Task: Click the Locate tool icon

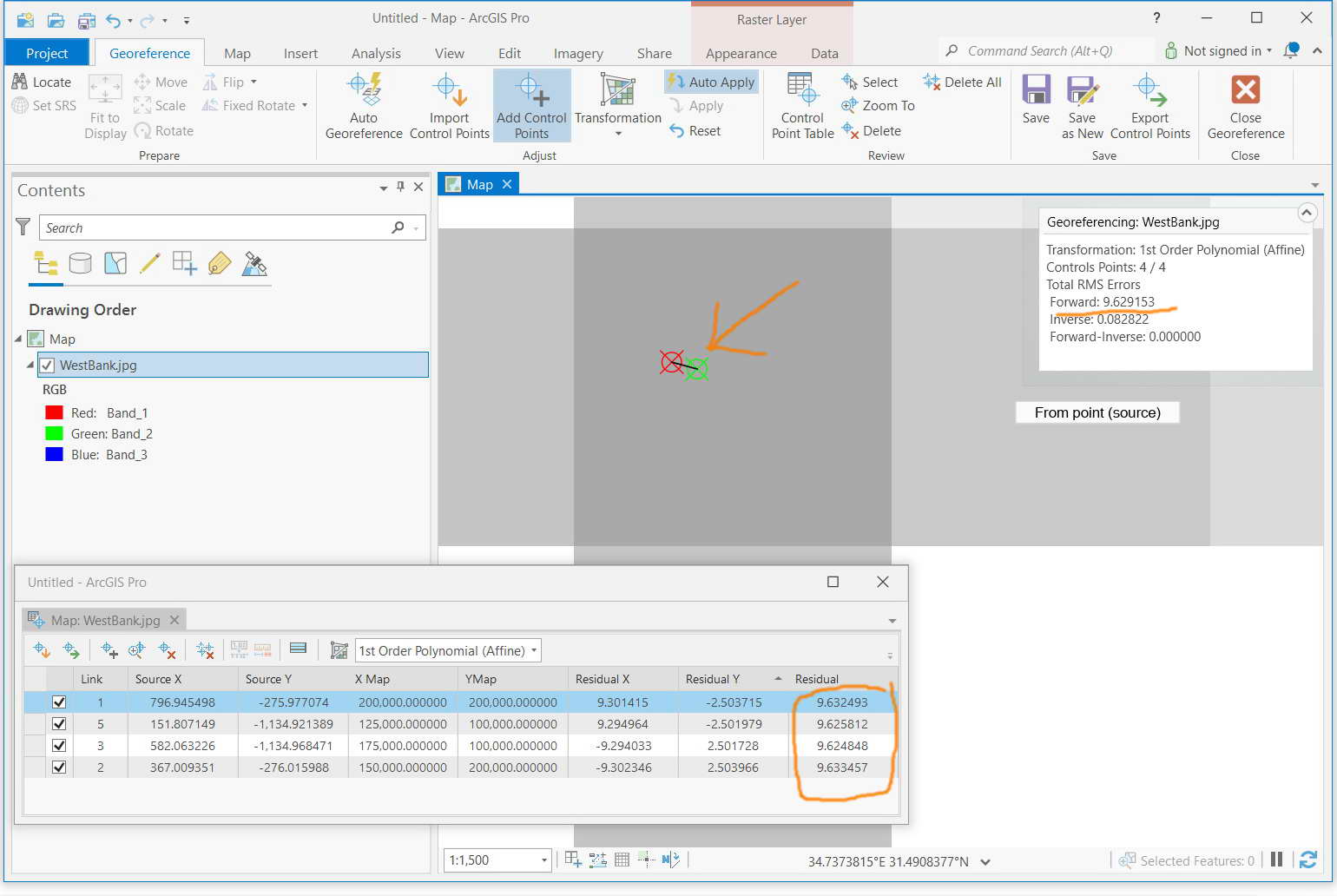Action: coord(20,82)
